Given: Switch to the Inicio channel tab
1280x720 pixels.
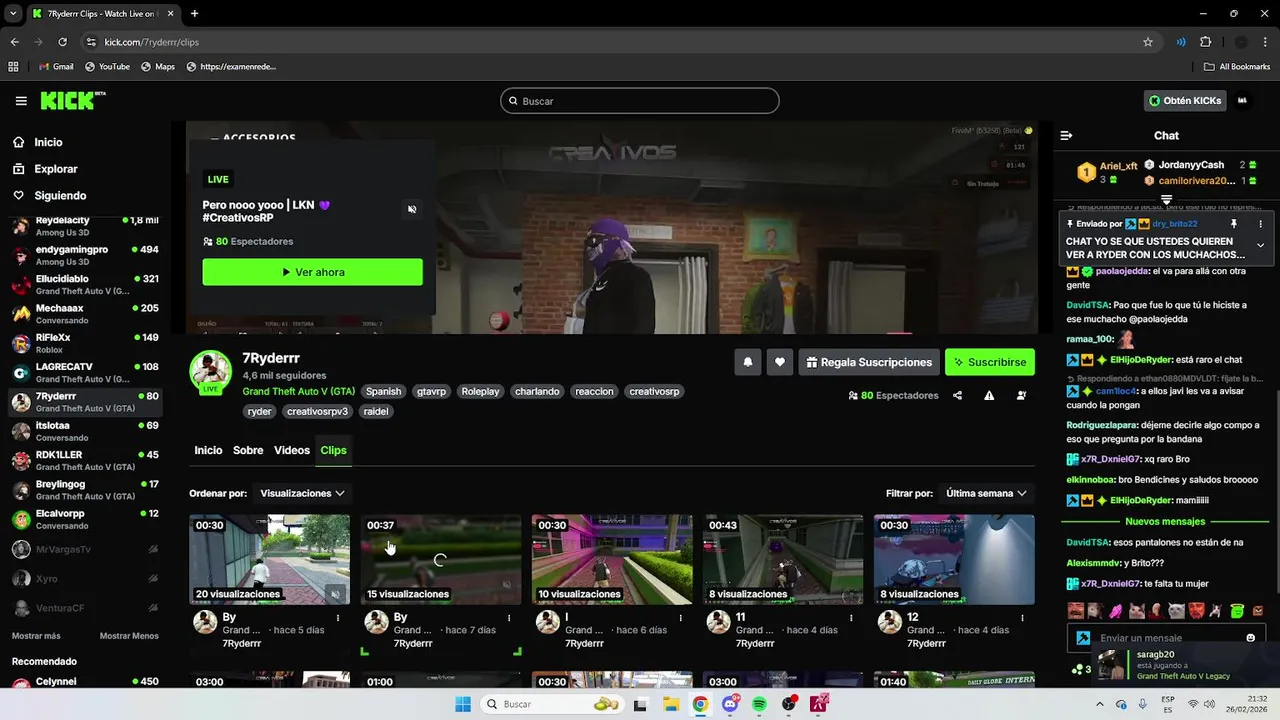Looking at the screenshot, I should click(208, 450).
